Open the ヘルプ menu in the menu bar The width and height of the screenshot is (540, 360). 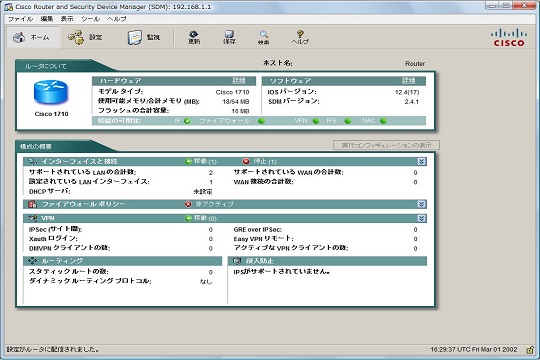pos(117,19)
